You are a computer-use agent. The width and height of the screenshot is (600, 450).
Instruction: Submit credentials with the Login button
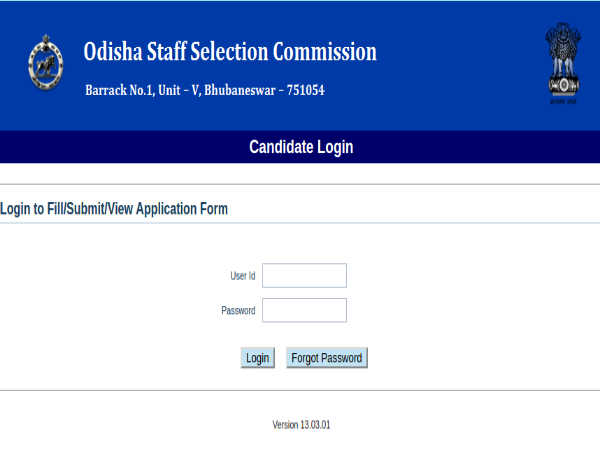point(258,358)
